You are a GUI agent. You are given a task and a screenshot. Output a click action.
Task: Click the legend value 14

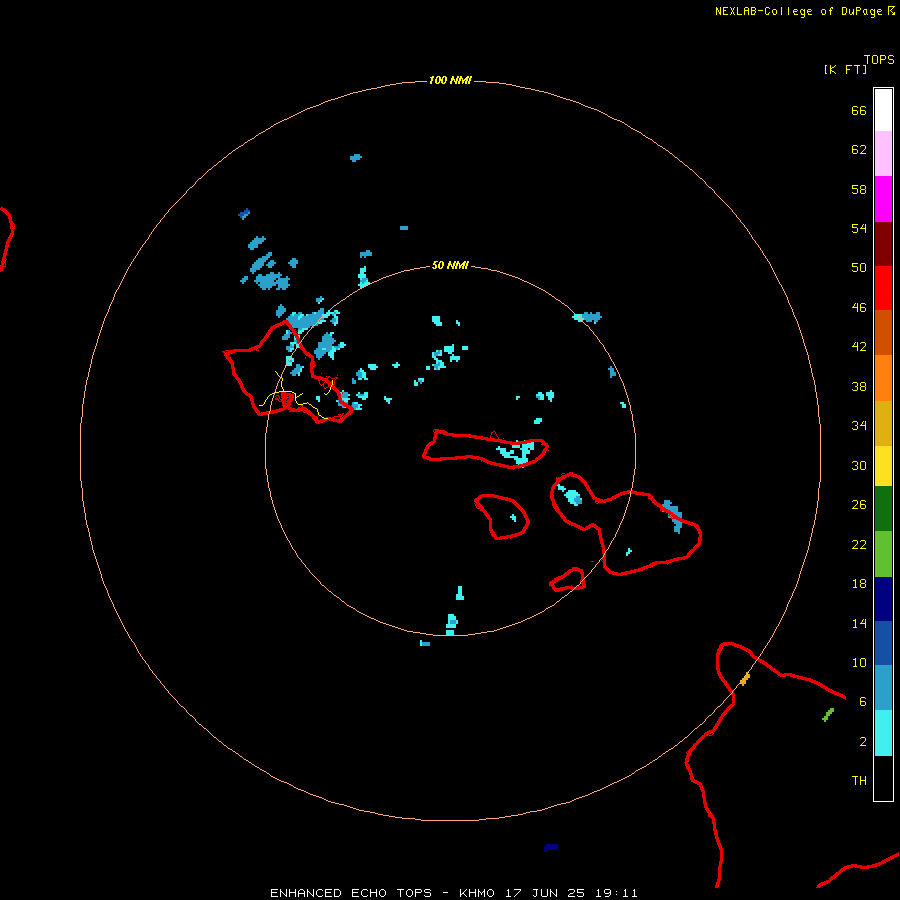859,623
